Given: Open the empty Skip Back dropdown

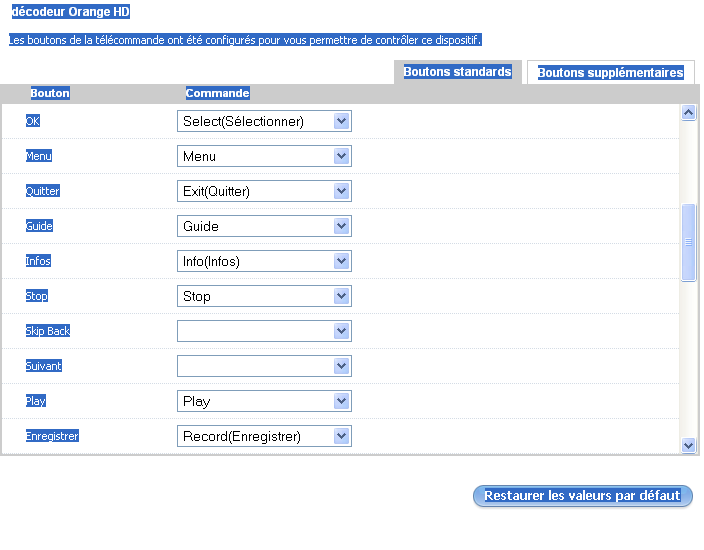Looking at the screenshot, I should point(264,331).
